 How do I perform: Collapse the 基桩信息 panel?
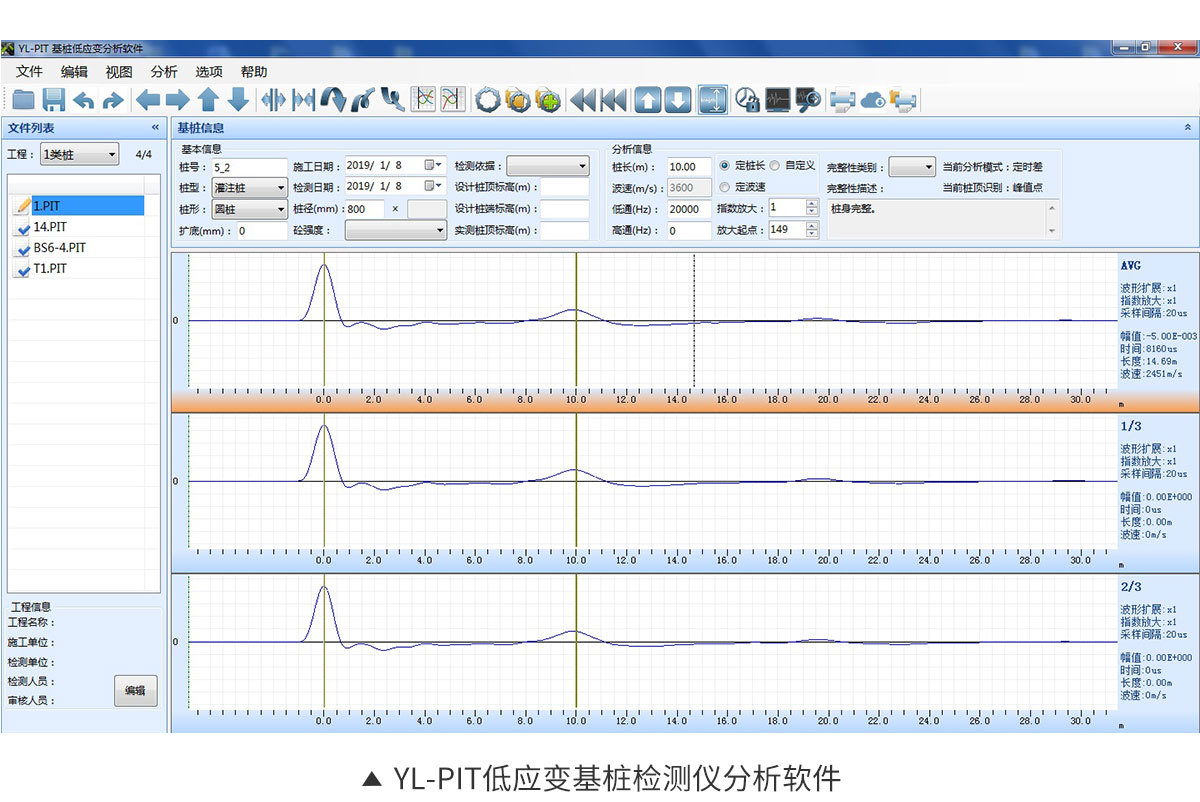click(x=1188, y=128)
